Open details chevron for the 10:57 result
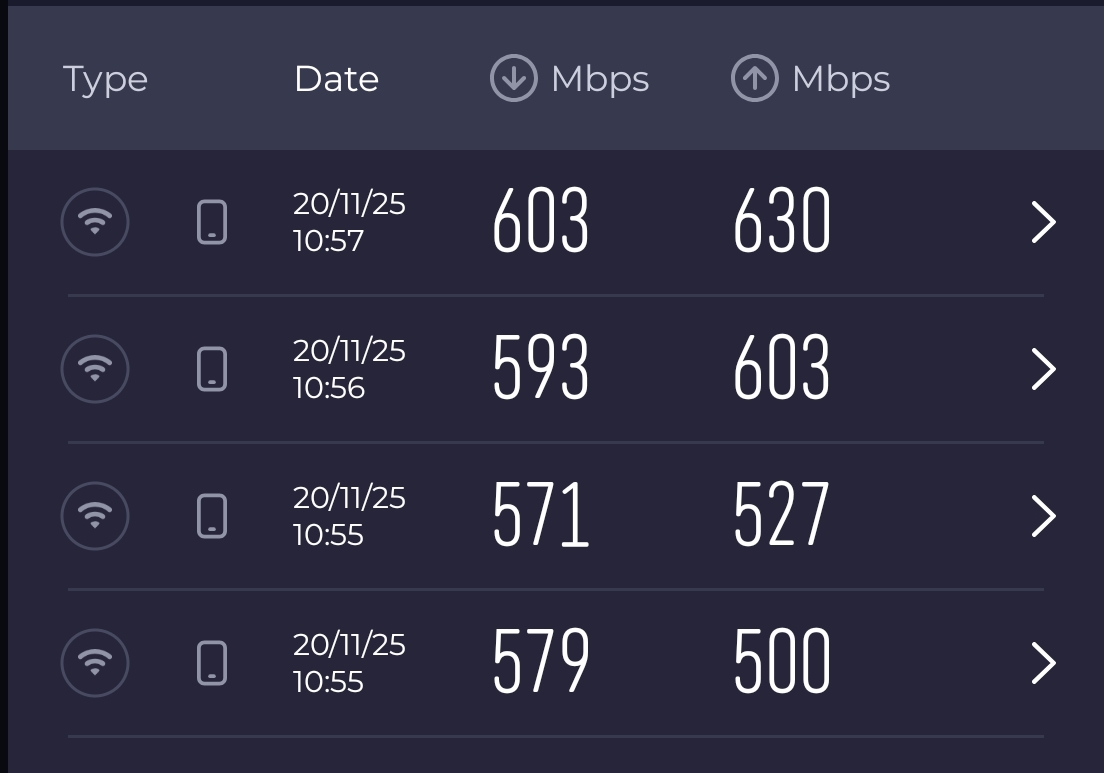Viewport: 1104px width, 773px height. (x=1043, y=222)
